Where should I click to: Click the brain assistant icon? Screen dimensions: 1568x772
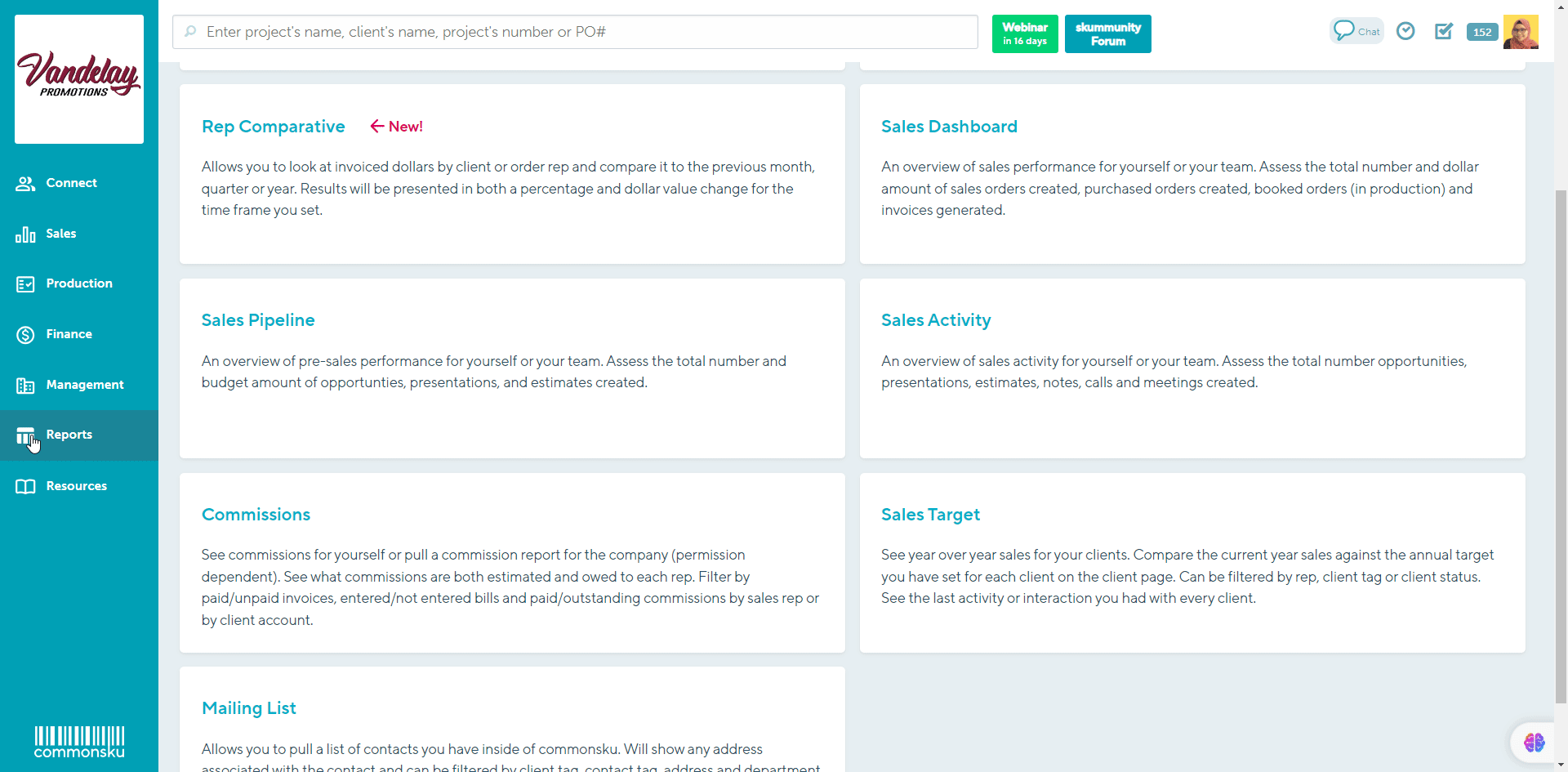pos(1534,742)
